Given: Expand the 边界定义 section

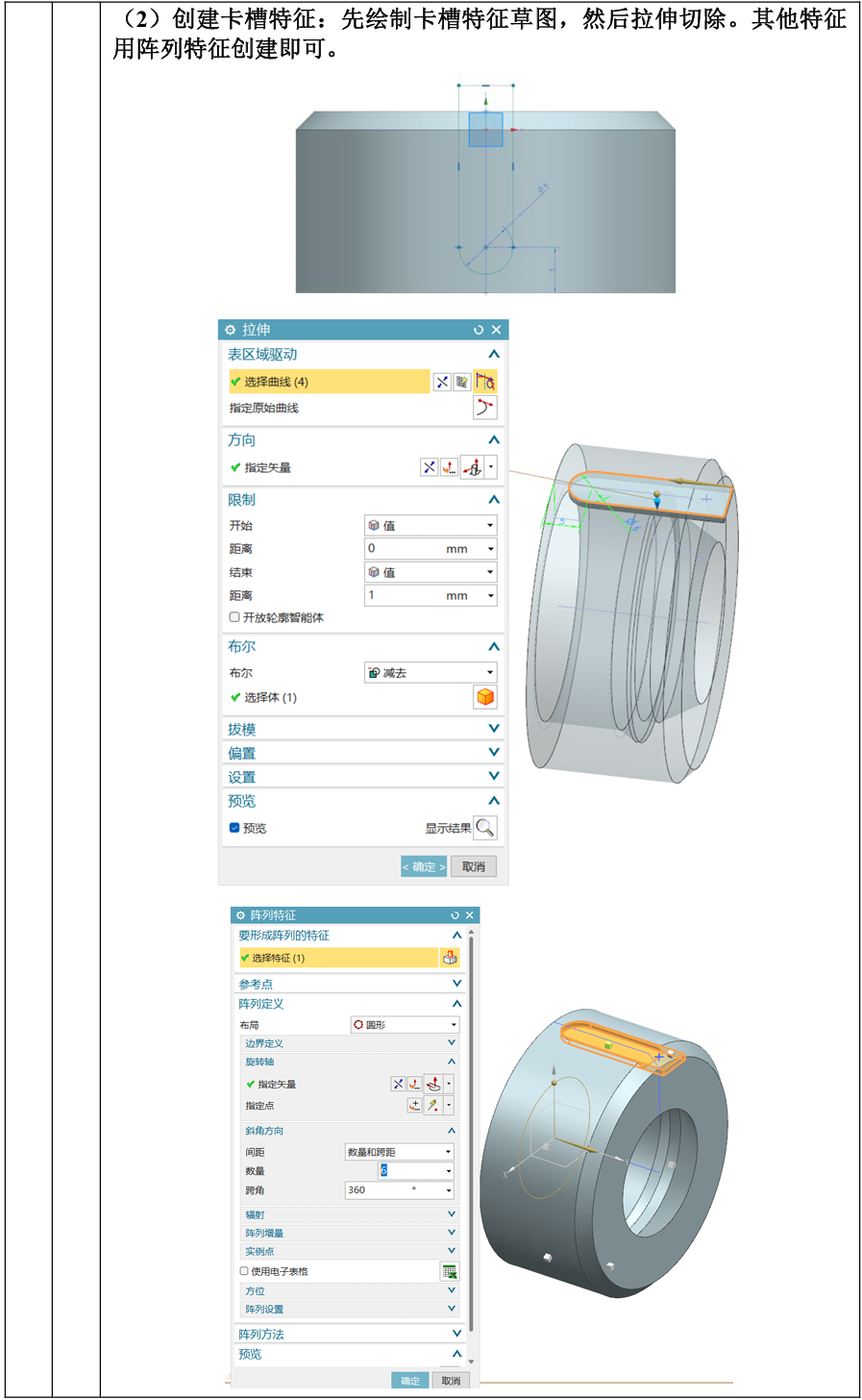Looking at the screenshot, I should click(x=452, y=1043).
